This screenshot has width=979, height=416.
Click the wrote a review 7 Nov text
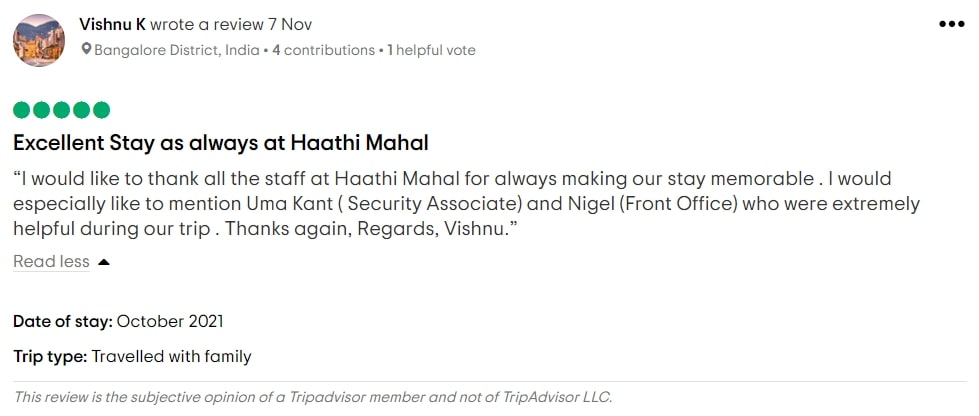coord(231,24)
